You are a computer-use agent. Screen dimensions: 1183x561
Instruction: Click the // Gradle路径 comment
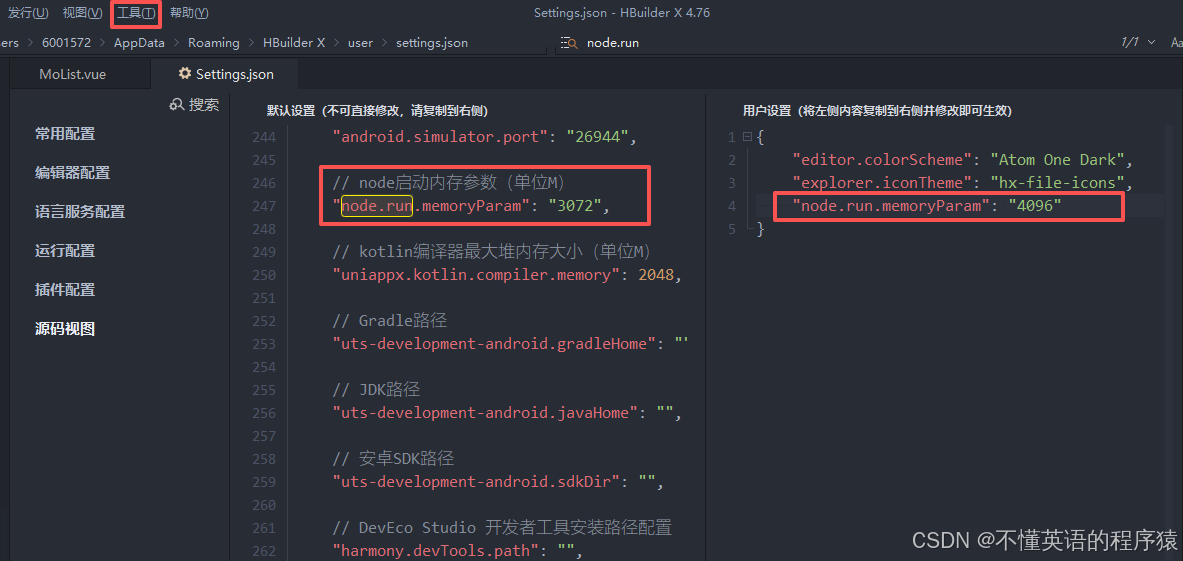pyautogui.click(x=390, y=320)
